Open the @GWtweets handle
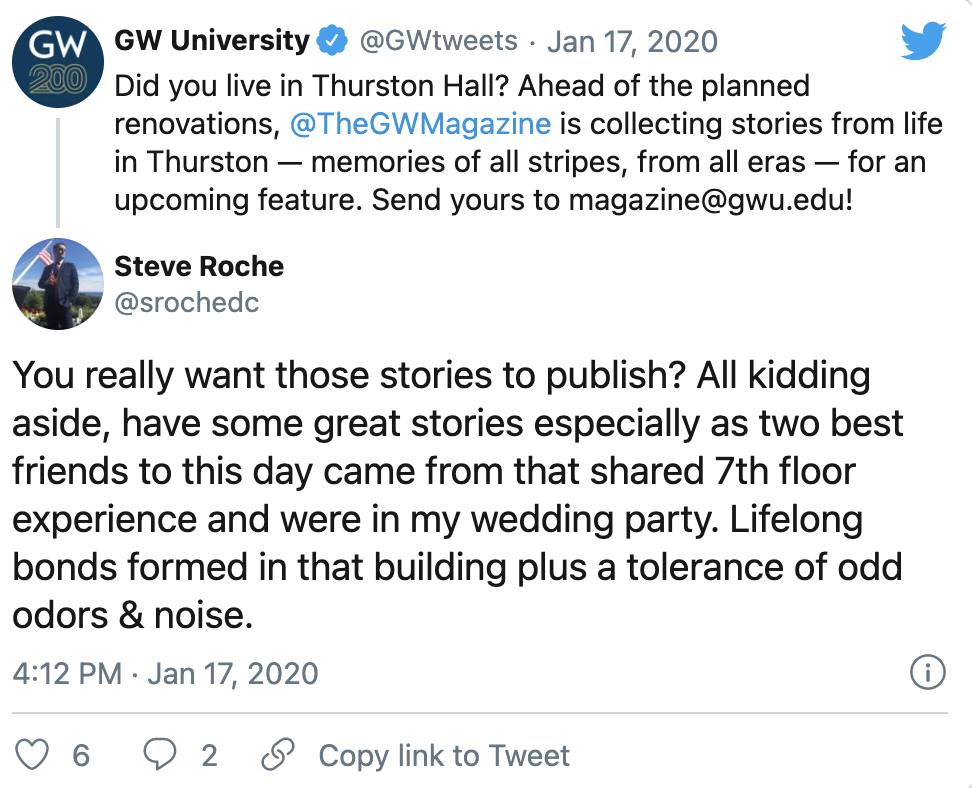 pos(438,41)
